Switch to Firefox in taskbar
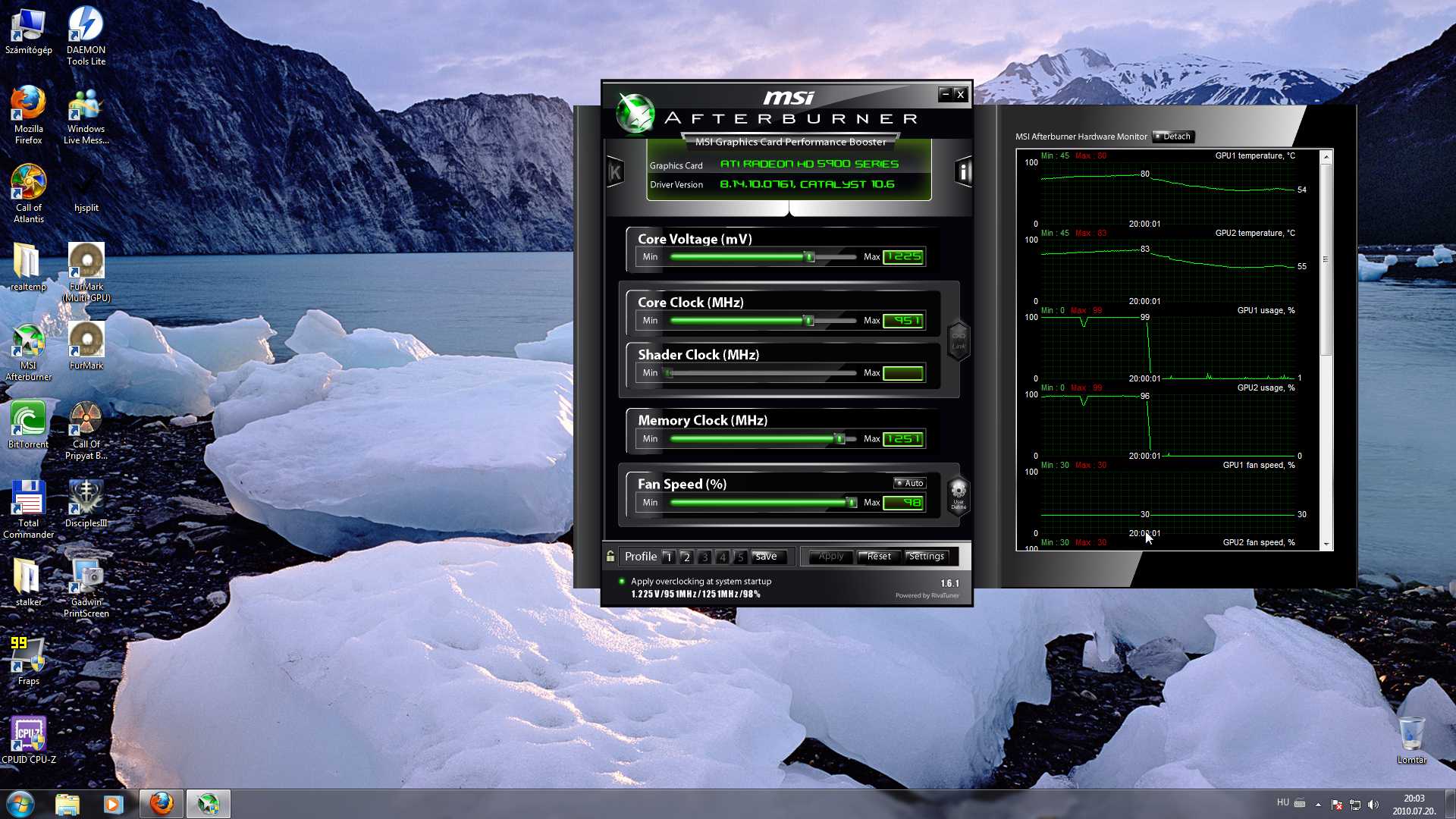The image size is (1456, 819). [x=161, y=804]
